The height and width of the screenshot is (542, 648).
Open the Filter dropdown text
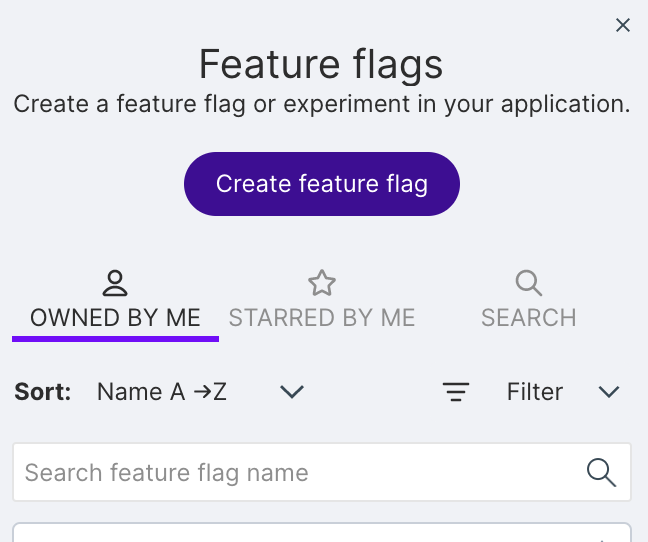[x=535, y=392]
